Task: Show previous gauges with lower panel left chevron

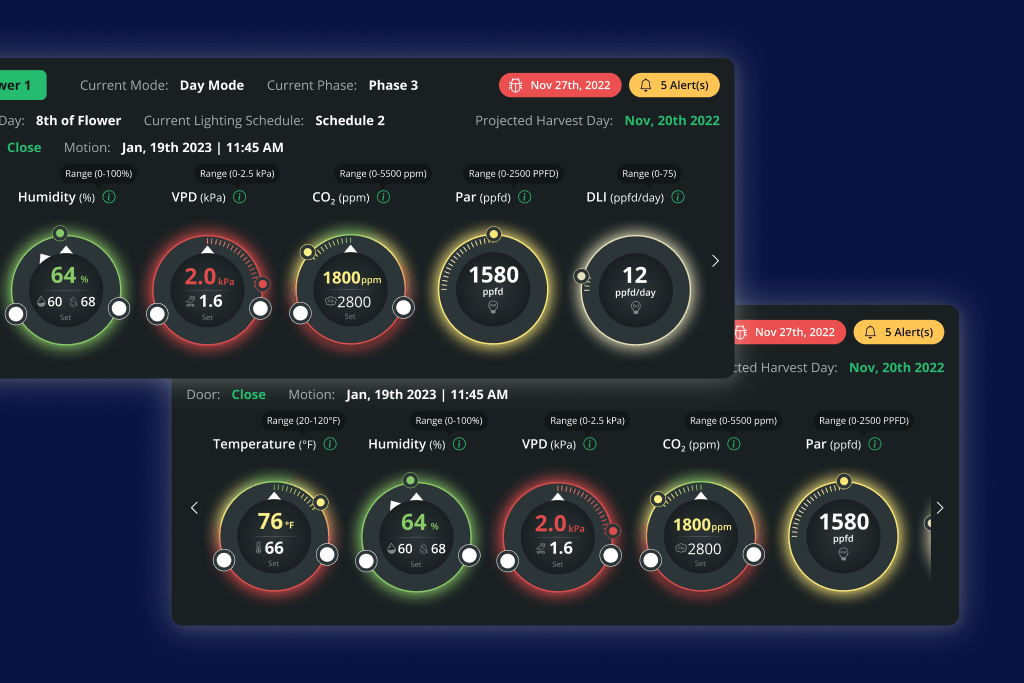Action: (194, 508)
